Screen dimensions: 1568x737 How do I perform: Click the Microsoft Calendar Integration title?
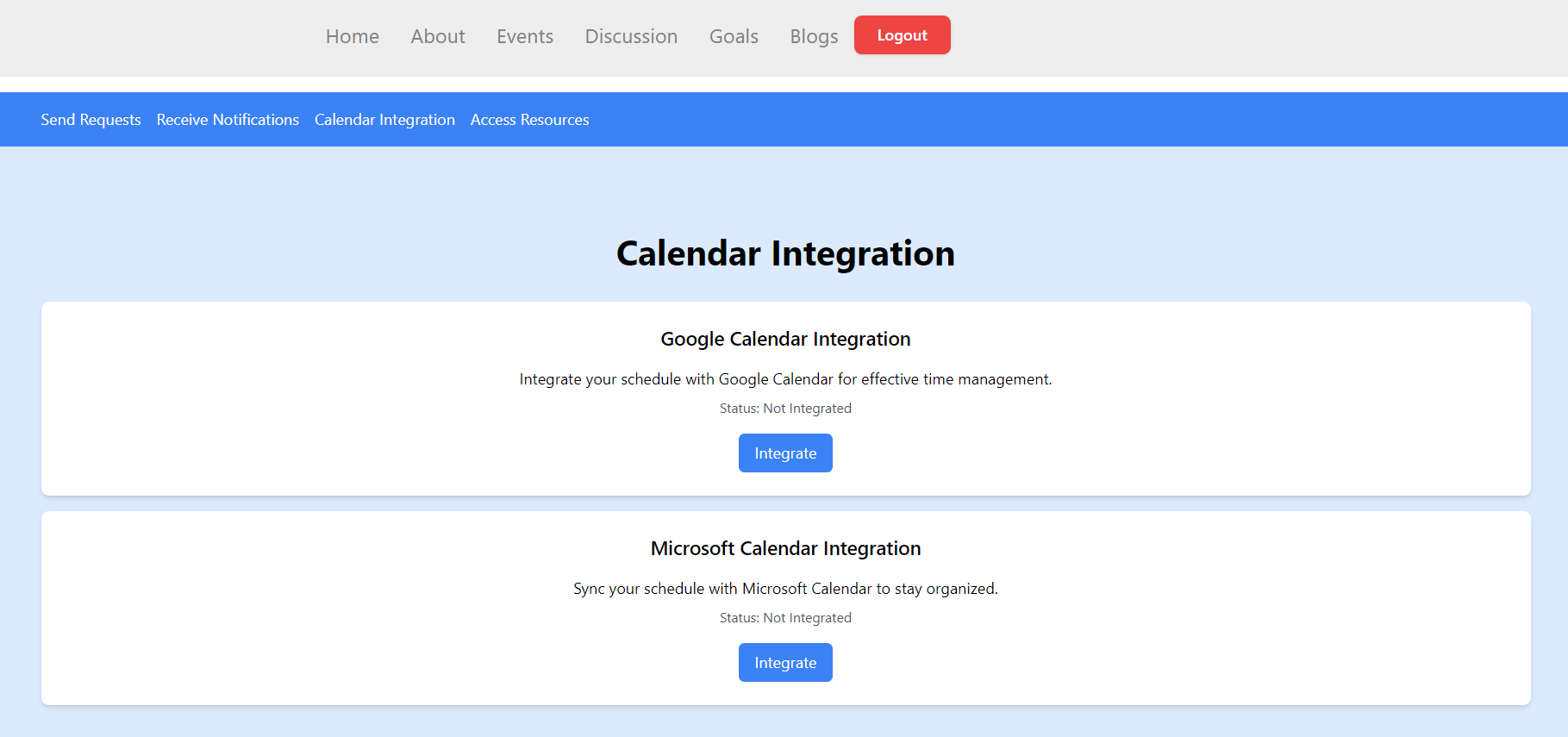(x=785, y=548)
